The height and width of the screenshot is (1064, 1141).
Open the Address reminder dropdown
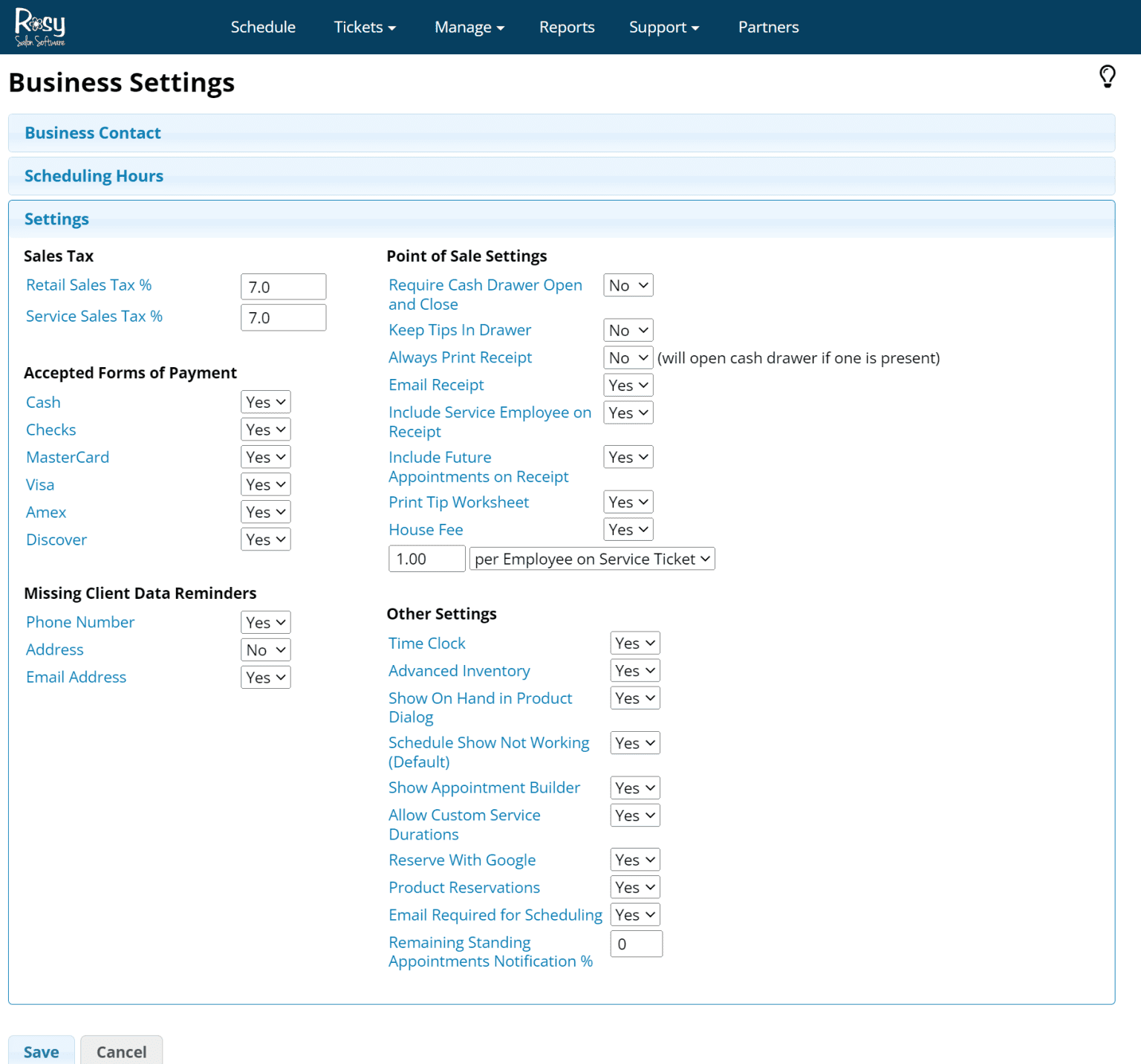click(265, 650)
